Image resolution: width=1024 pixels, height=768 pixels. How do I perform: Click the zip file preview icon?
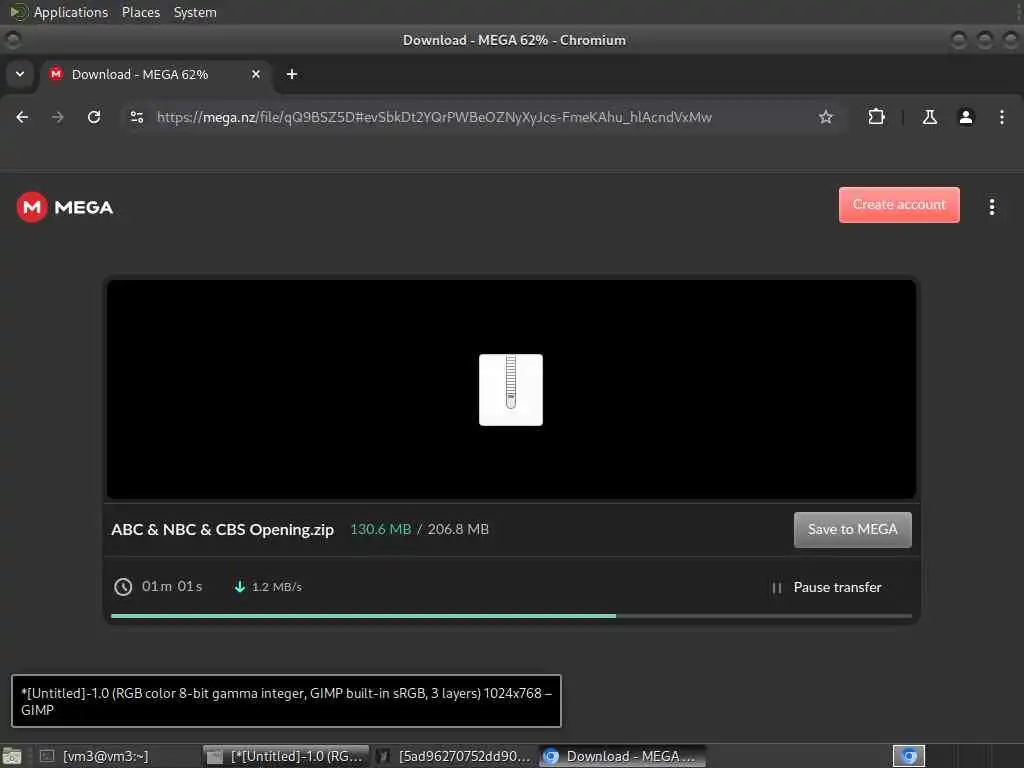[x=511, y=390]
